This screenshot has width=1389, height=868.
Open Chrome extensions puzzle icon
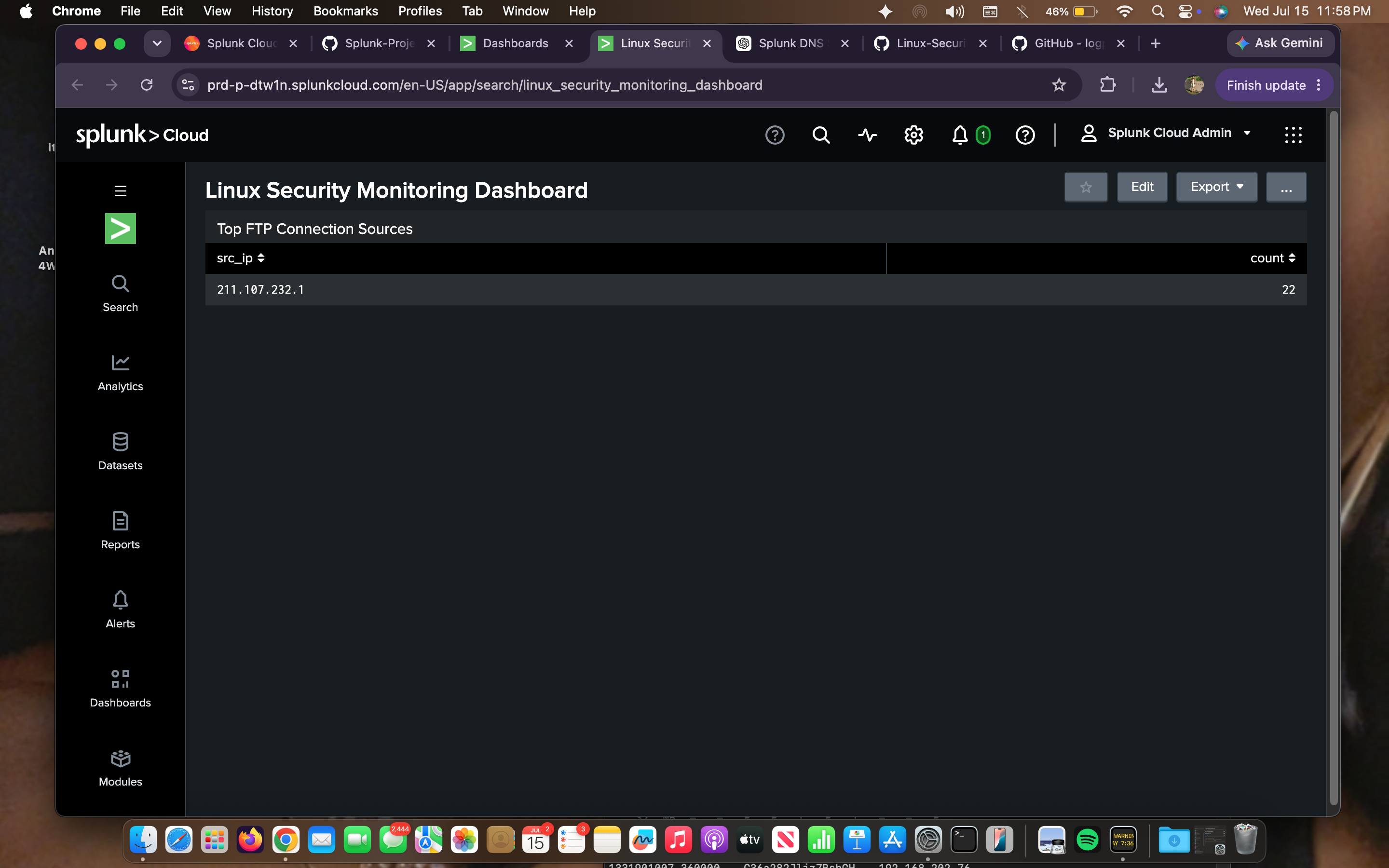tap(1107, 85)
